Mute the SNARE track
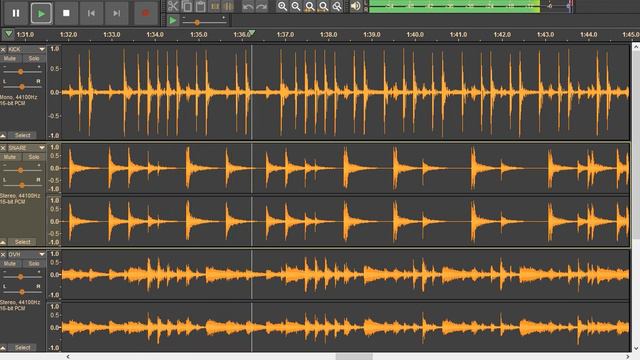640x360 pixels. (x=10, y=157)
